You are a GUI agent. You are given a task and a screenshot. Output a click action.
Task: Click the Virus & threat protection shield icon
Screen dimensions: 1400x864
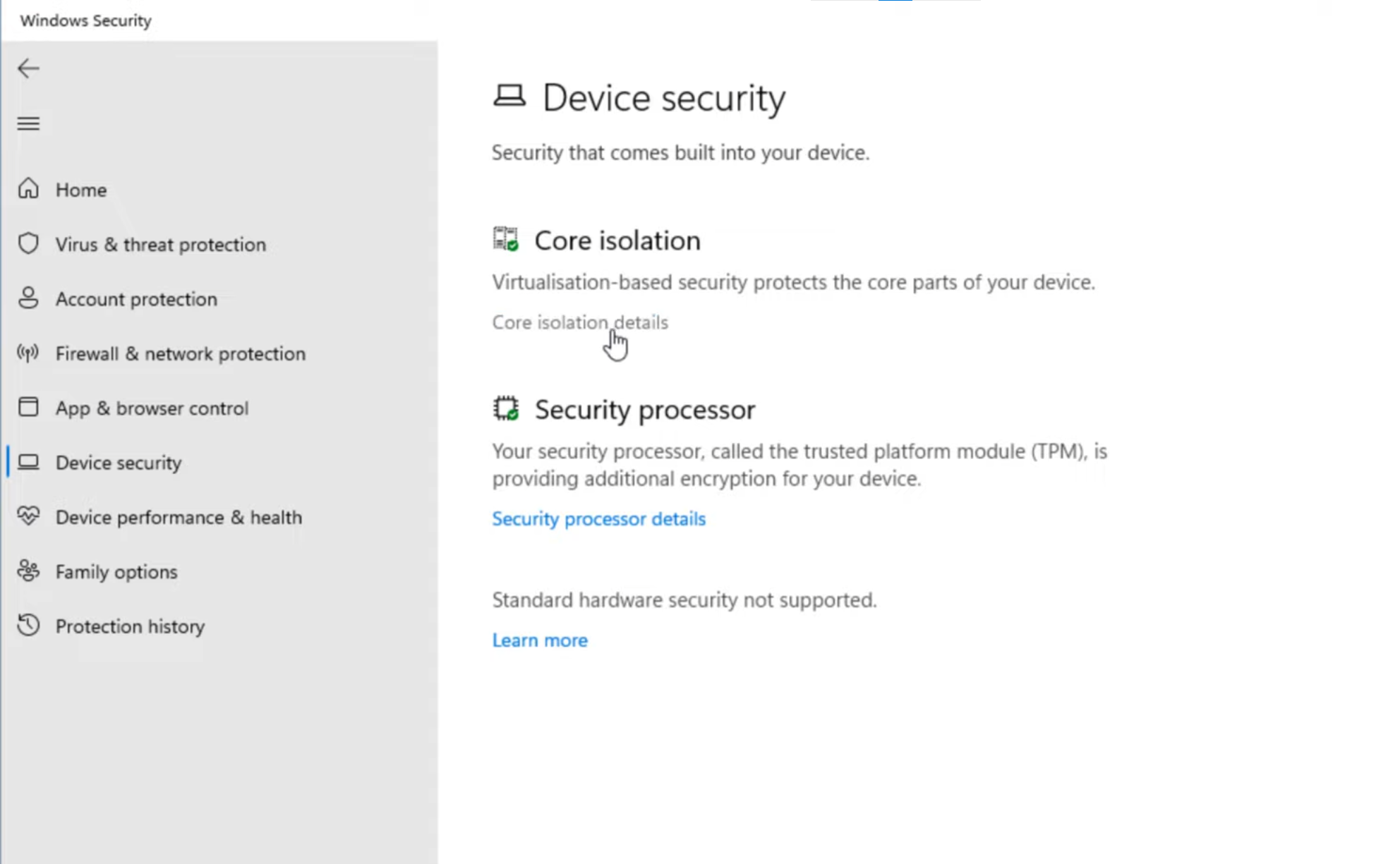[x=28, y=243]
